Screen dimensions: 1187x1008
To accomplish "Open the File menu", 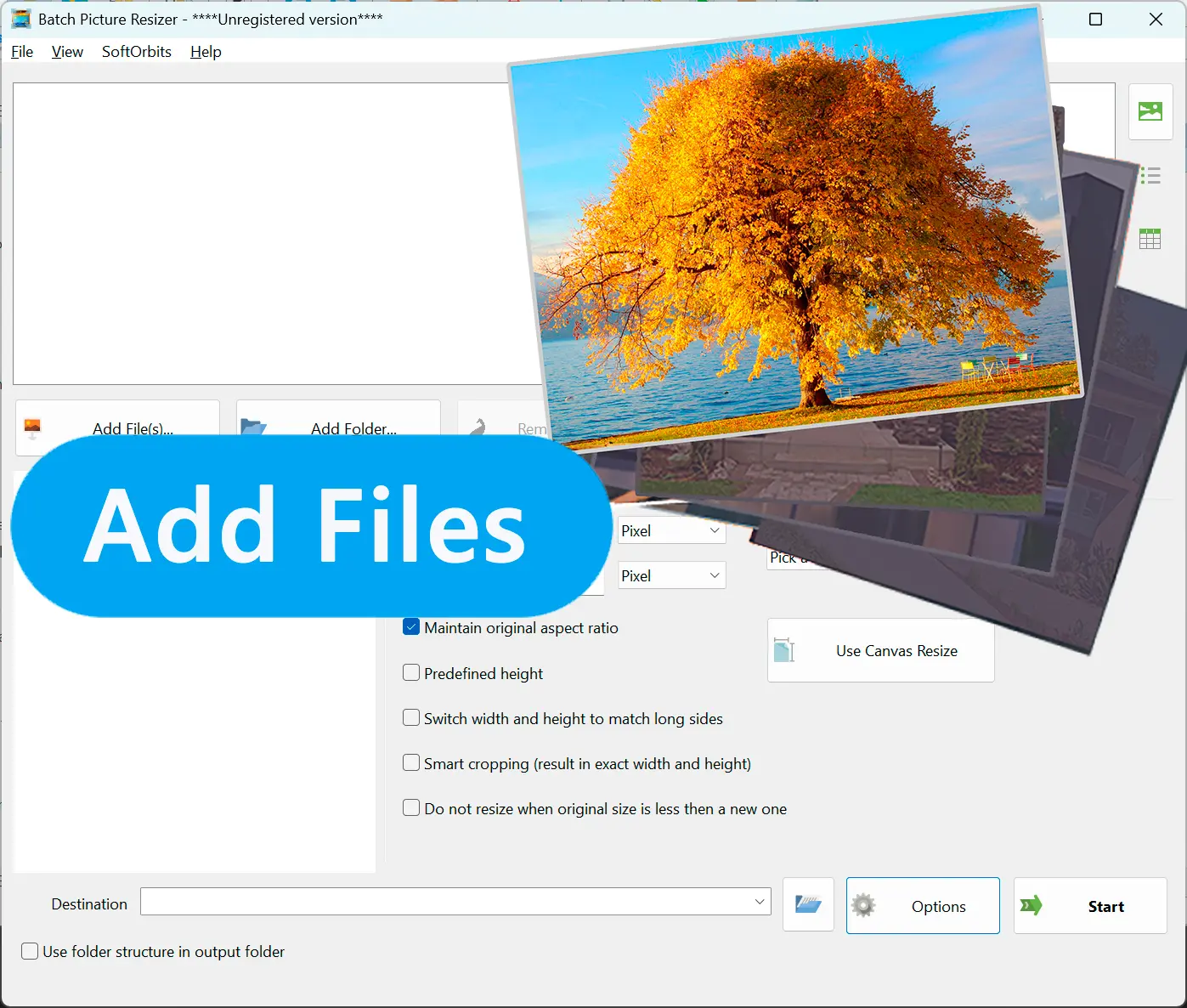I will pos(22,52).
